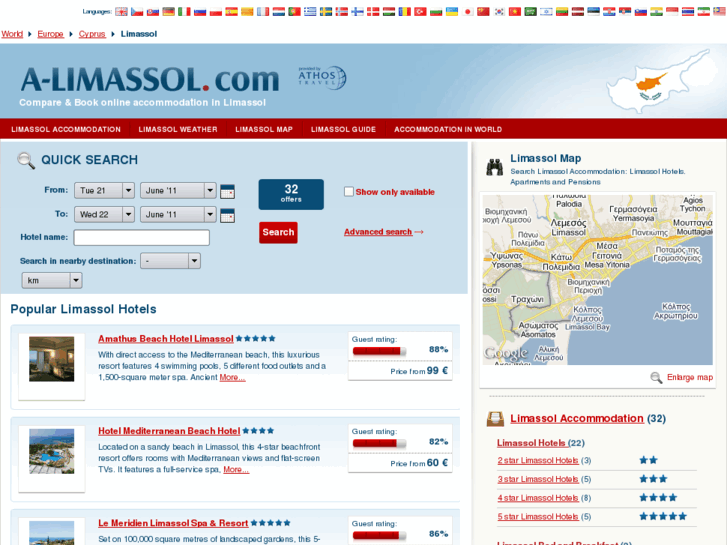The width and height of the screenshot is (727, 545).
Task: Open the From date calendar icon
Action: [x=227, y=191]
